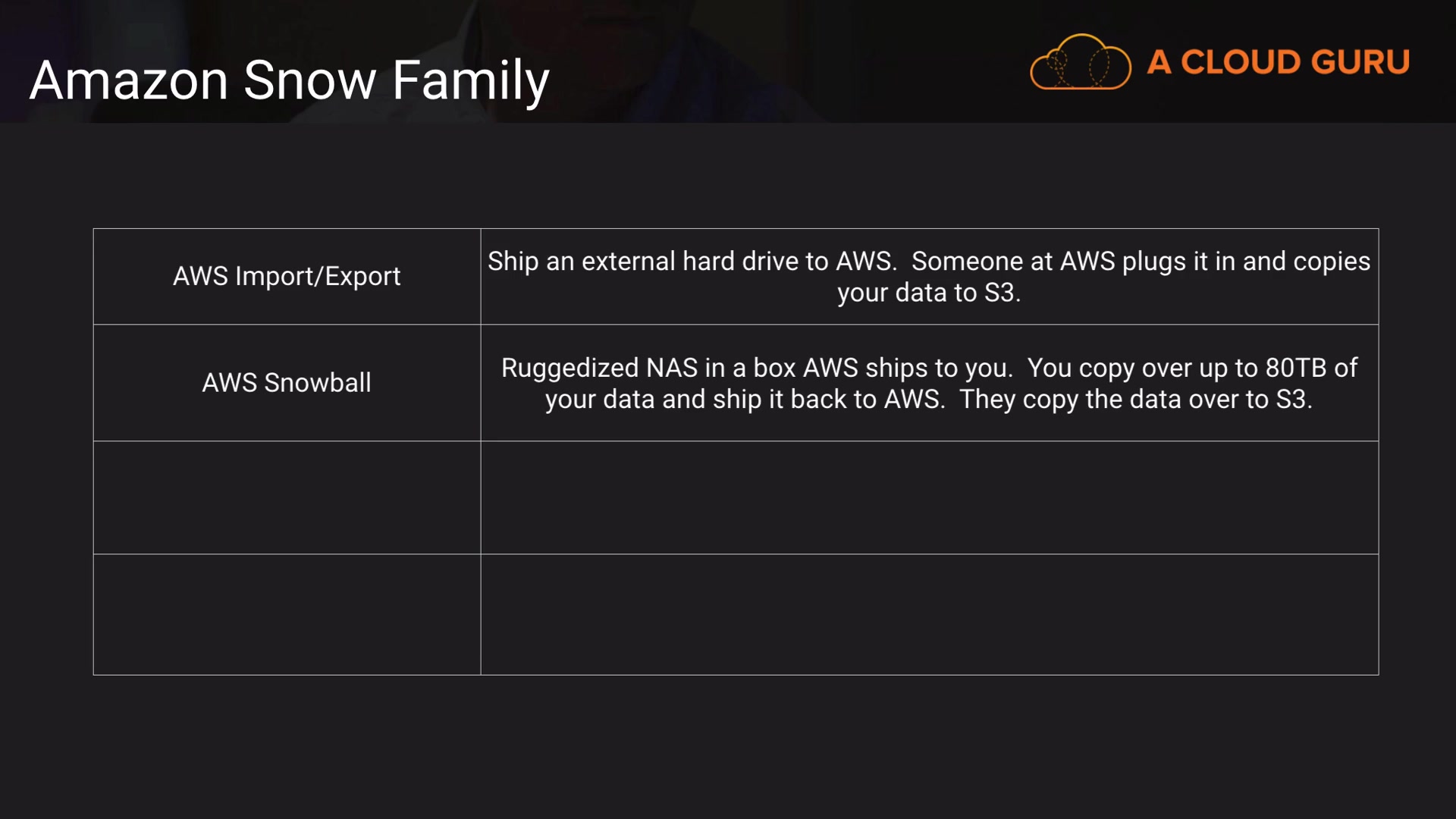Click the A Cloud Guru cloud logo icon
The width and height of the screenshot is (1456, 819).
[1080, 62]
